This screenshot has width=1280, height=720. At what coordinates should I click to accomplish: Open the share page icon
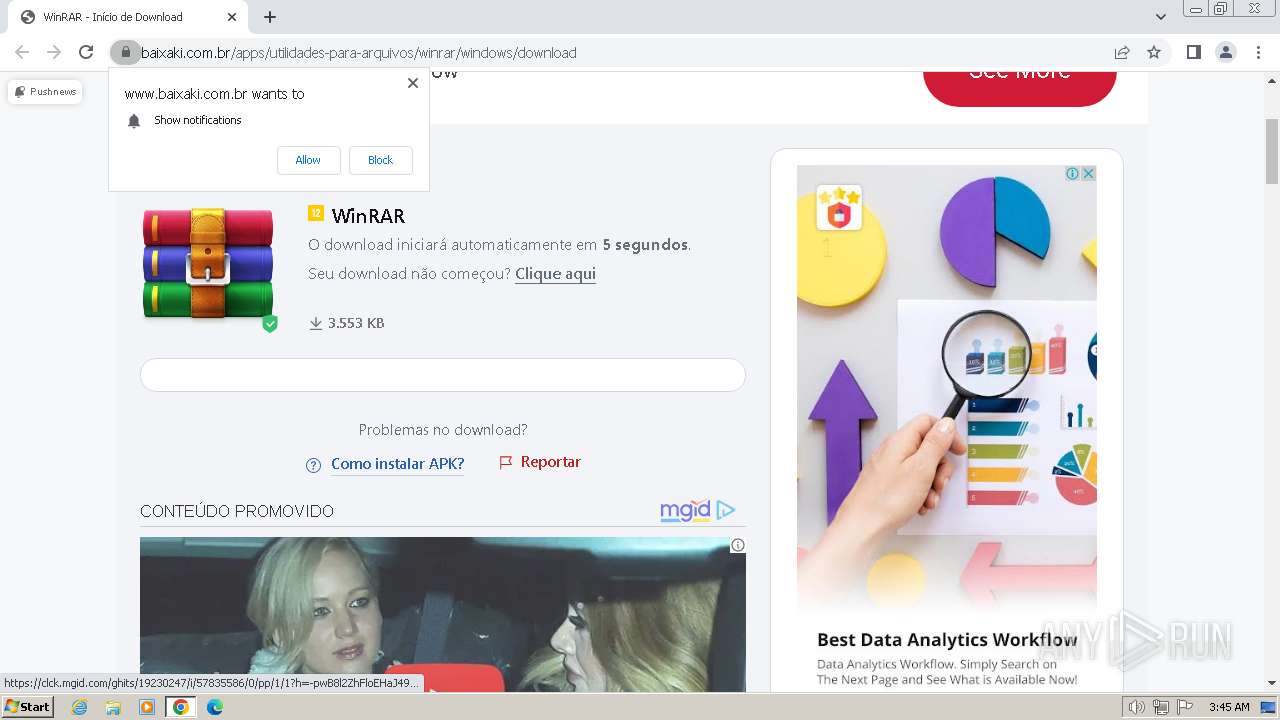(x=1122, y=52)
